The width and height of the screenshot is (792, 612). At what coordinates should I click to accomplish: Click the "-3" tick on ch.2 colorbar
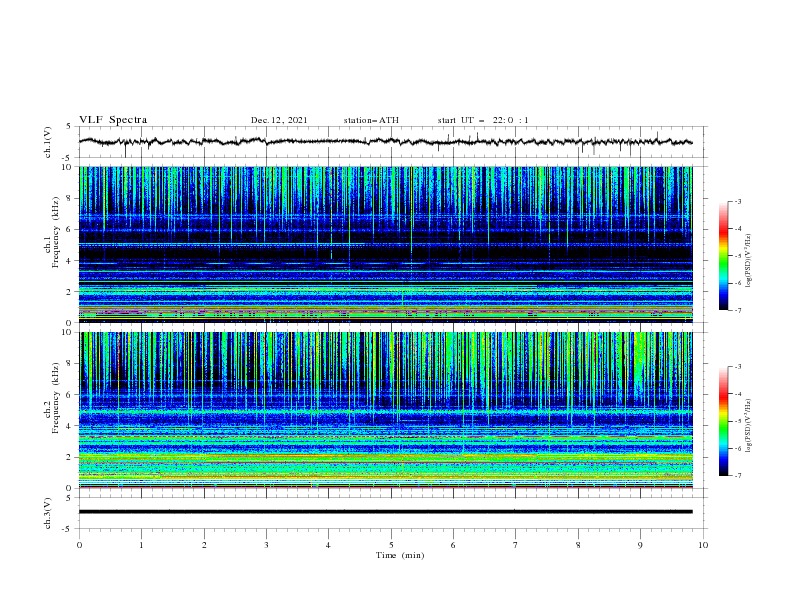(737, 367)
